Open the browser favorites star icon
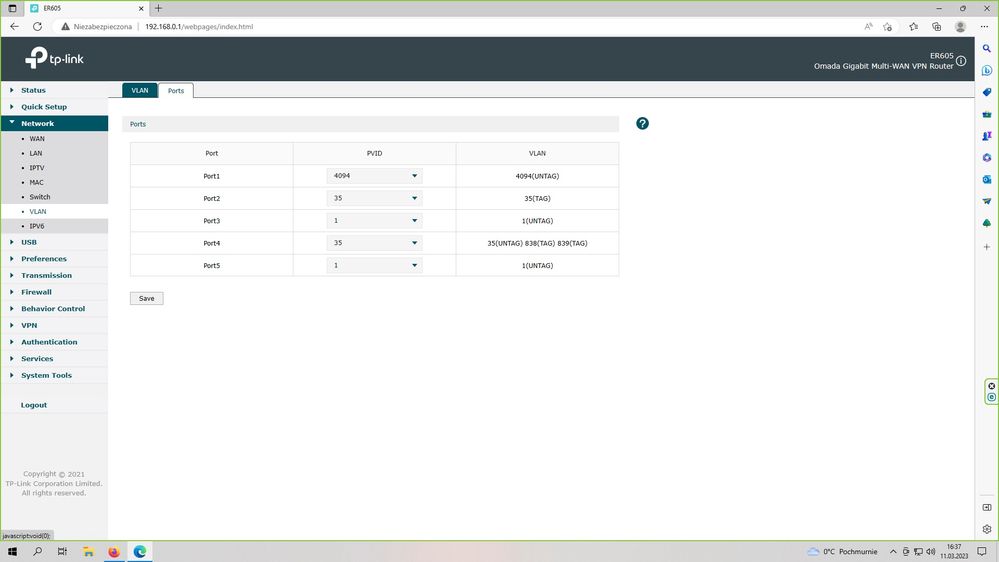The height and width of the screenshot is (562, 999). pyautogui.click(x=913, y=27)
